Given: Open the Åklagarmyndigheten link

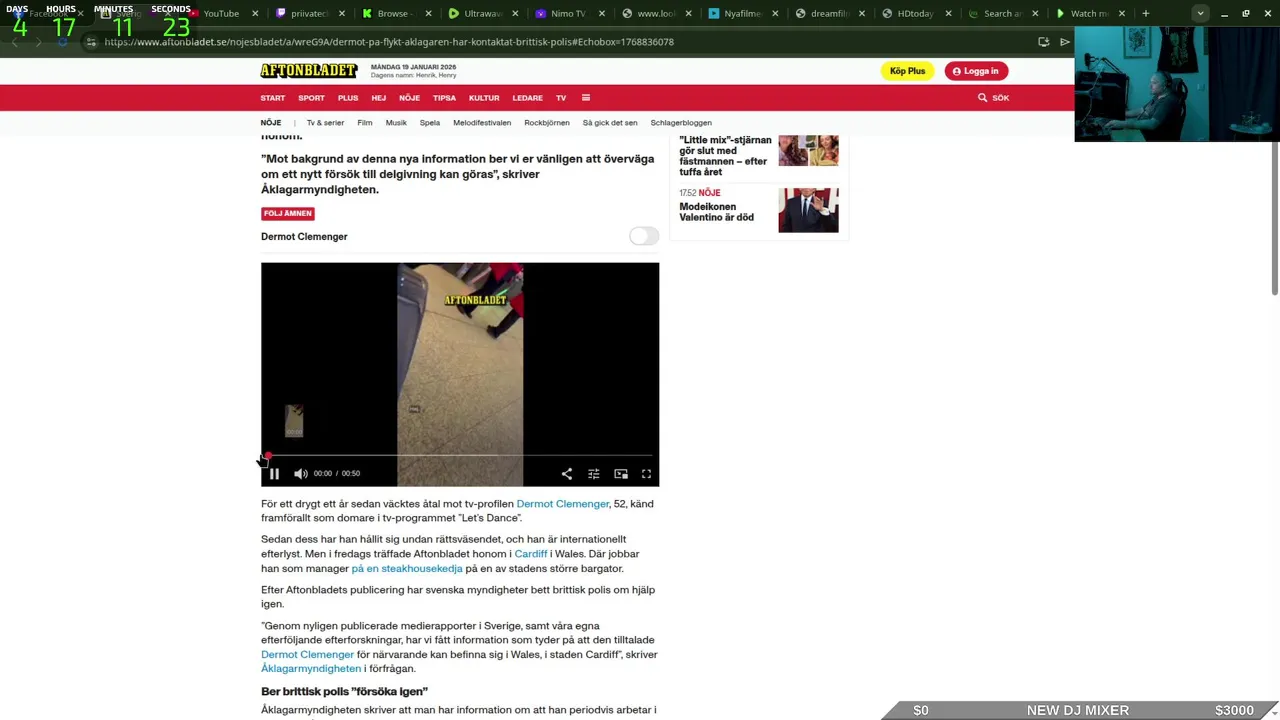Looking at the screenshot, I should click(x=311, y=669).
